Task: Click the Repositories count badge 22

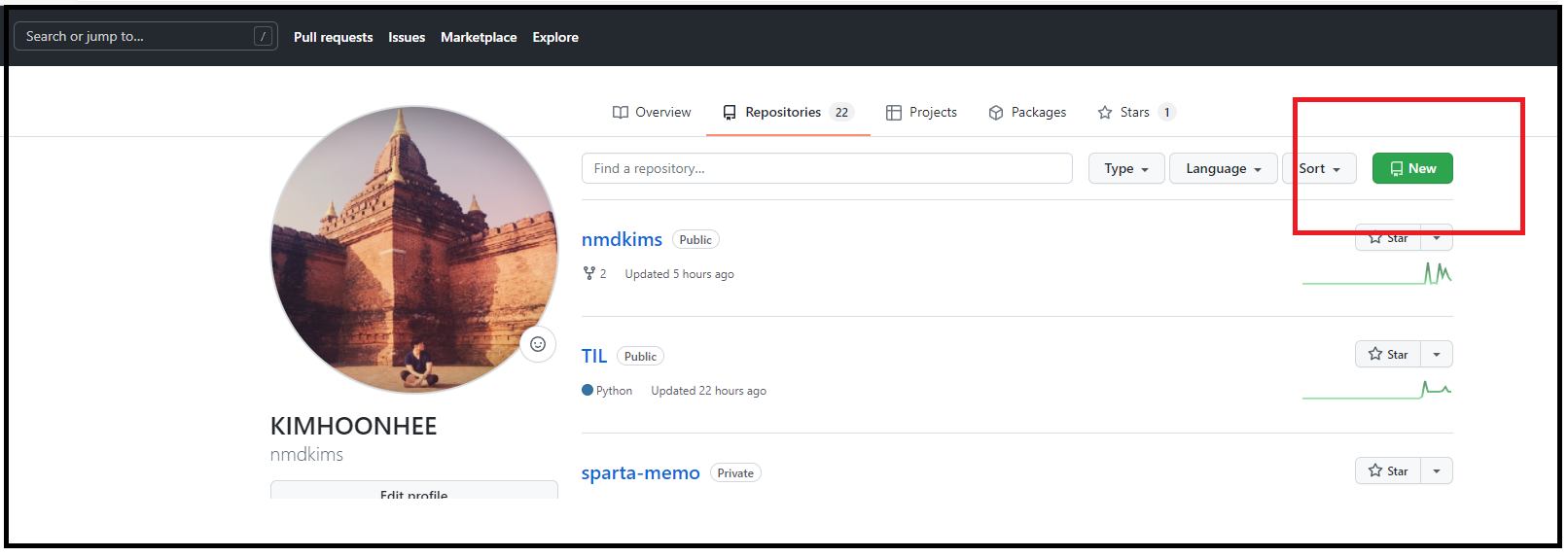Action: point(841,112)
